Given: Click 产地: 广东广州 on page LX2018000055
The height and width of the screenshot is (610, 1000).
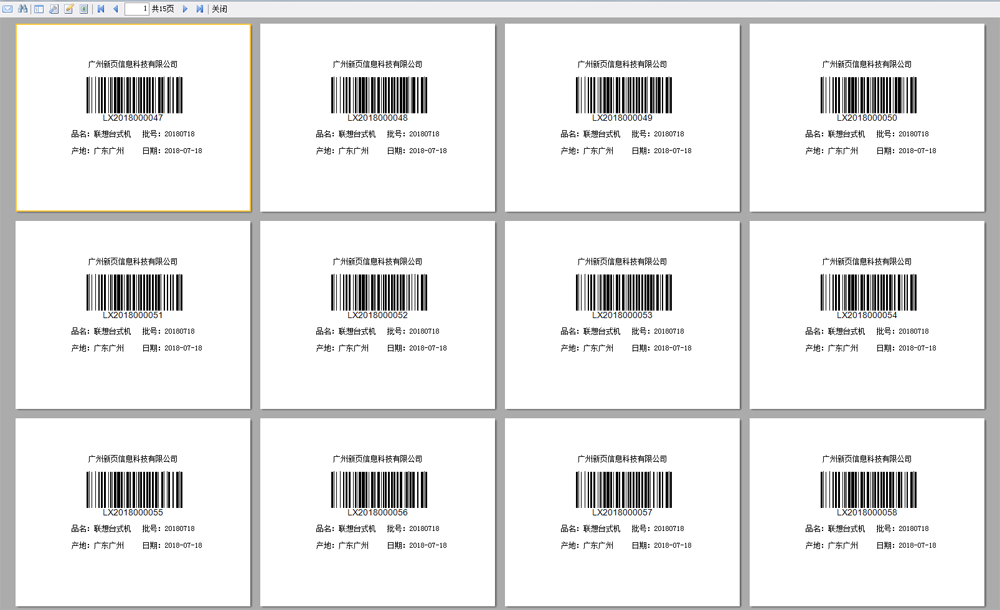Looking at the screenshot, I should click(x=98, y=545).
